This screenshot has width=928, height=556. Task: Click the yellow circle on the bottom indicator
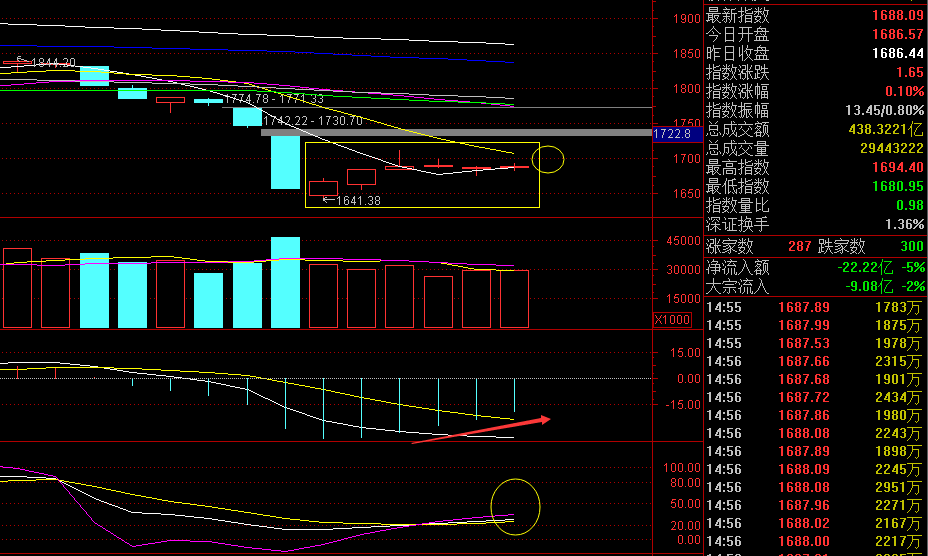pos(516,507)
